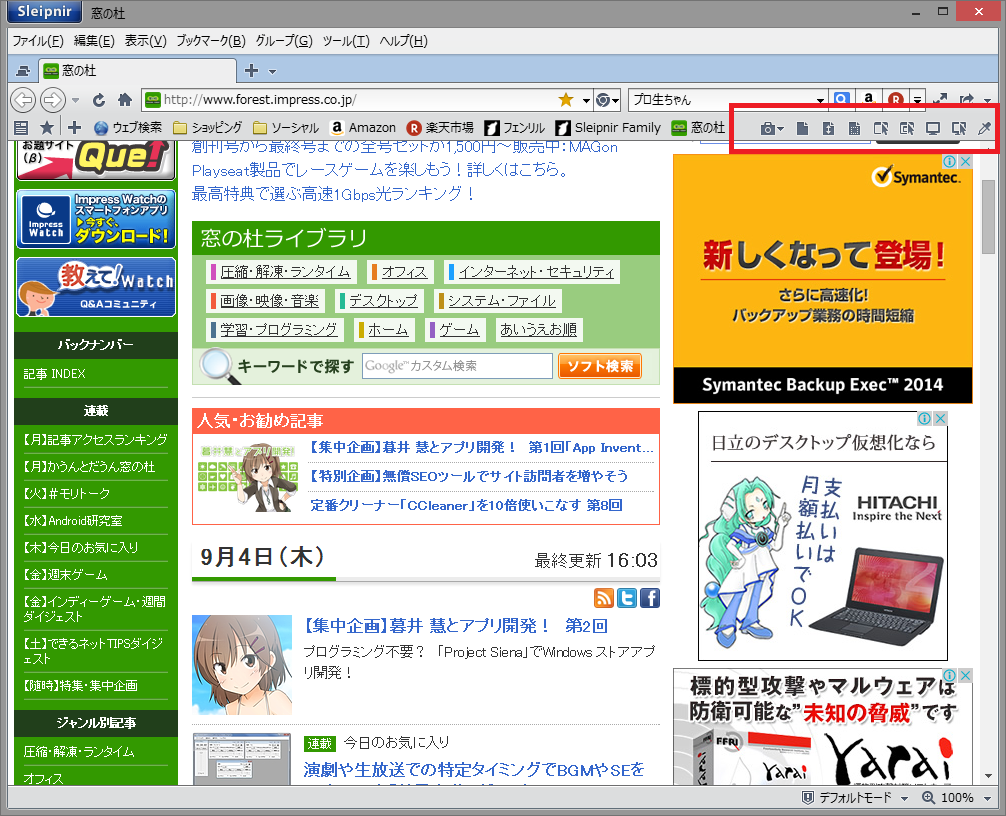Select the eyedropper color picker tool

(x=986, y=129)
